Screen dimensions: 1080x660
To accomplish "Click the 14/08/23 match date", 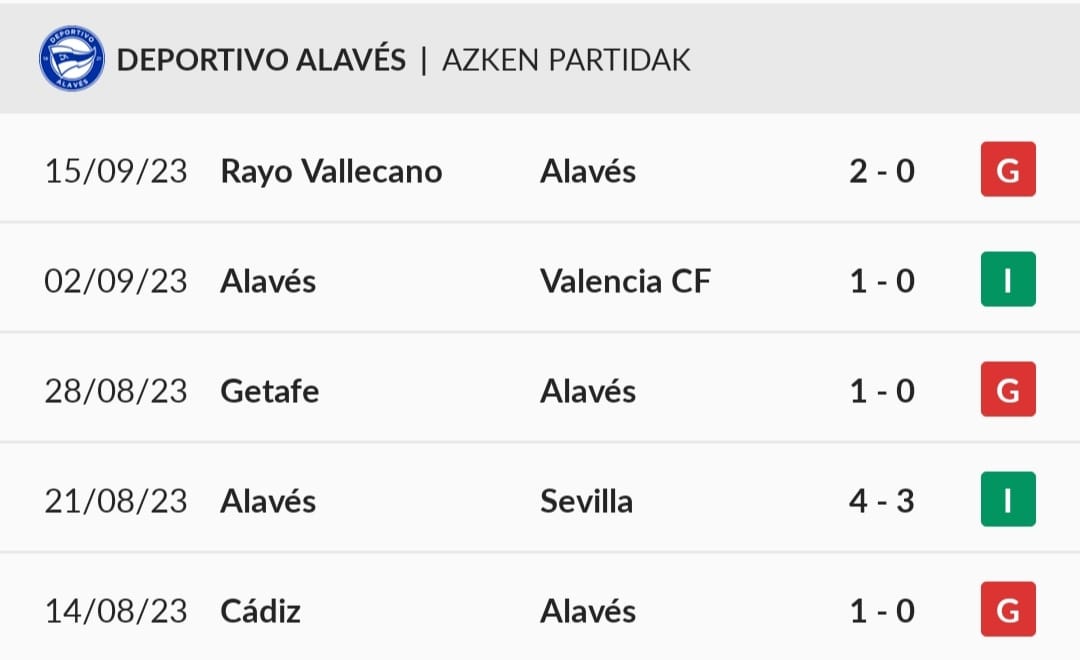I will 116,611.
